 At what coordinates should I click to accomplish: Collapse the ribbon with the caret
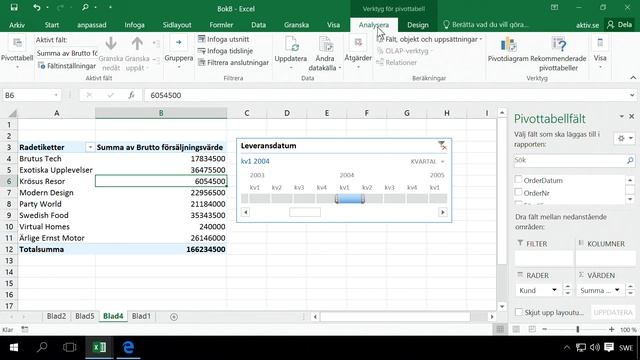(633, 78)
